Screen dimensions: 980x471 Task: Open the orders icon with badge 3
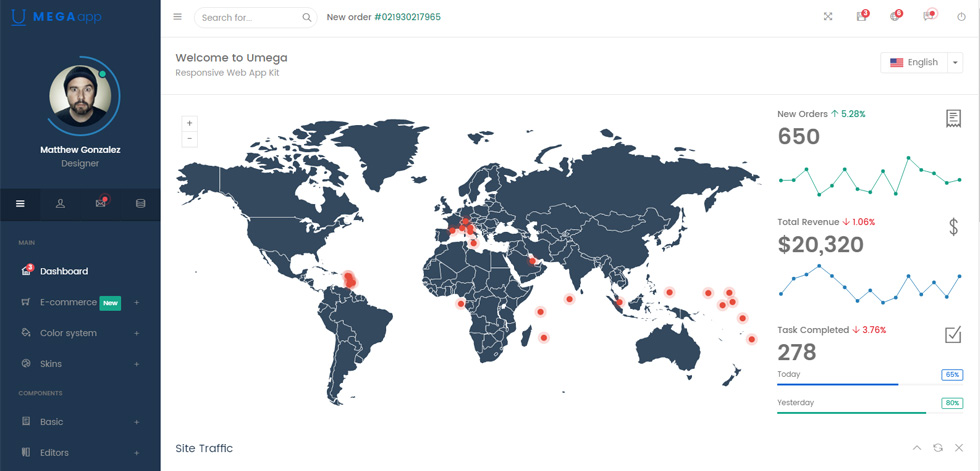[x=862, y=16]
